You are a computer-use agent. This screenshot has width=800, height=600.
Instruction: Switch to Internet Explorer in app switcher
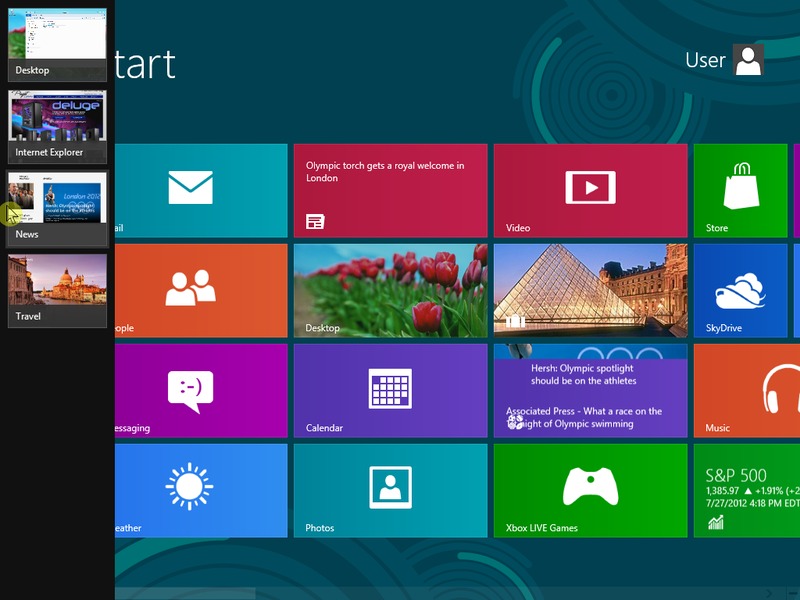tap(57, 124)
